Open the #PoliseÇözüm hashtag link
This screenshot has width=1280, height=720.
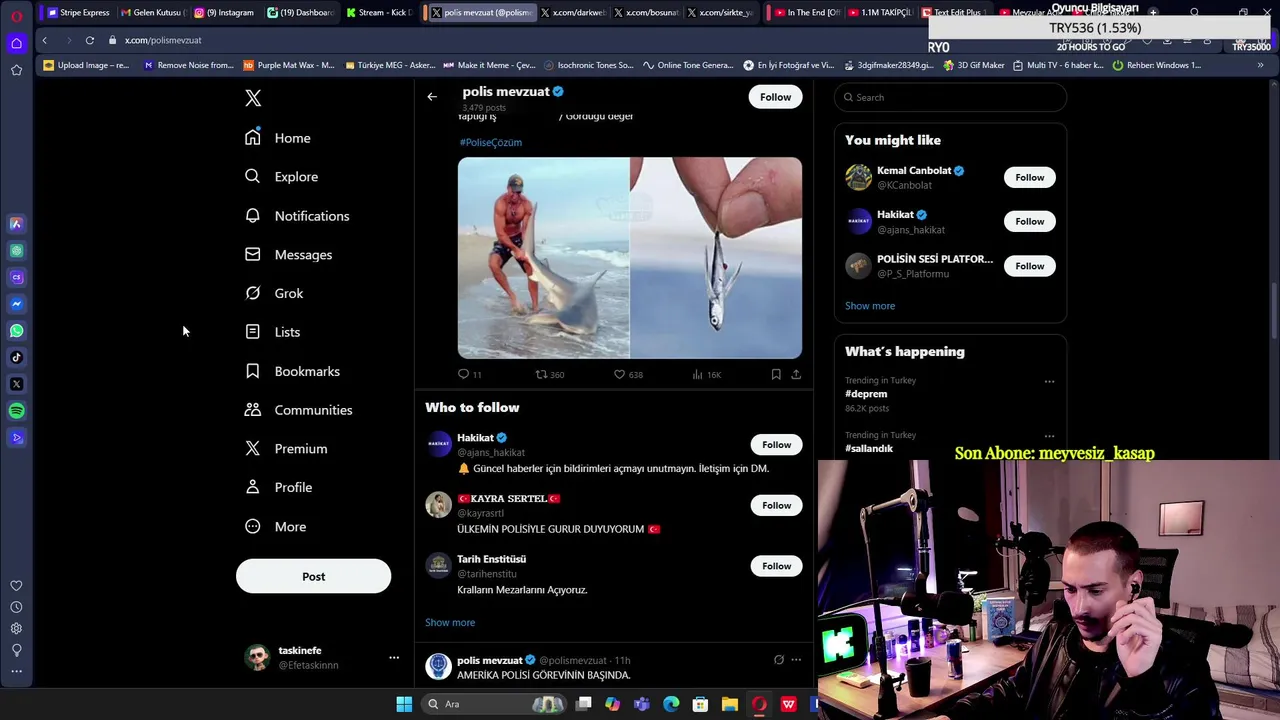tap(490, 142)
